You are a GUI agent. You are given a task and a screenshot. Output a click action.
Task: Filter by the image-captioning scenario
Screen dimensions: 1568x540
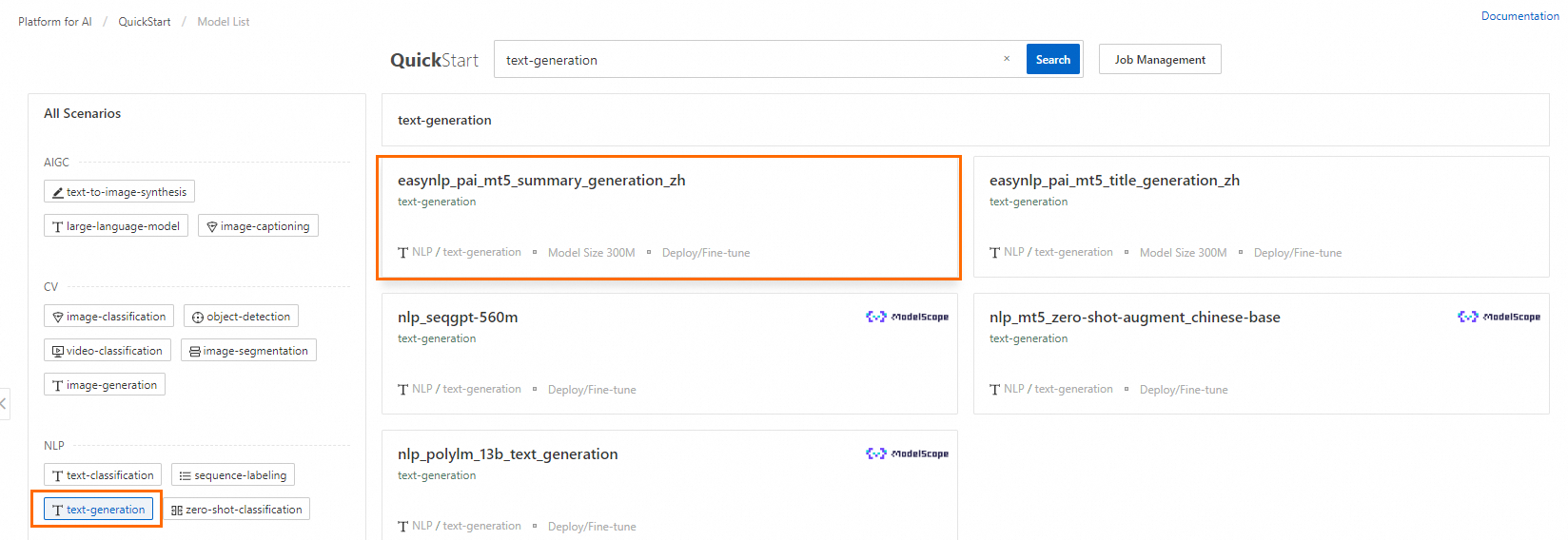click(258, 226)
